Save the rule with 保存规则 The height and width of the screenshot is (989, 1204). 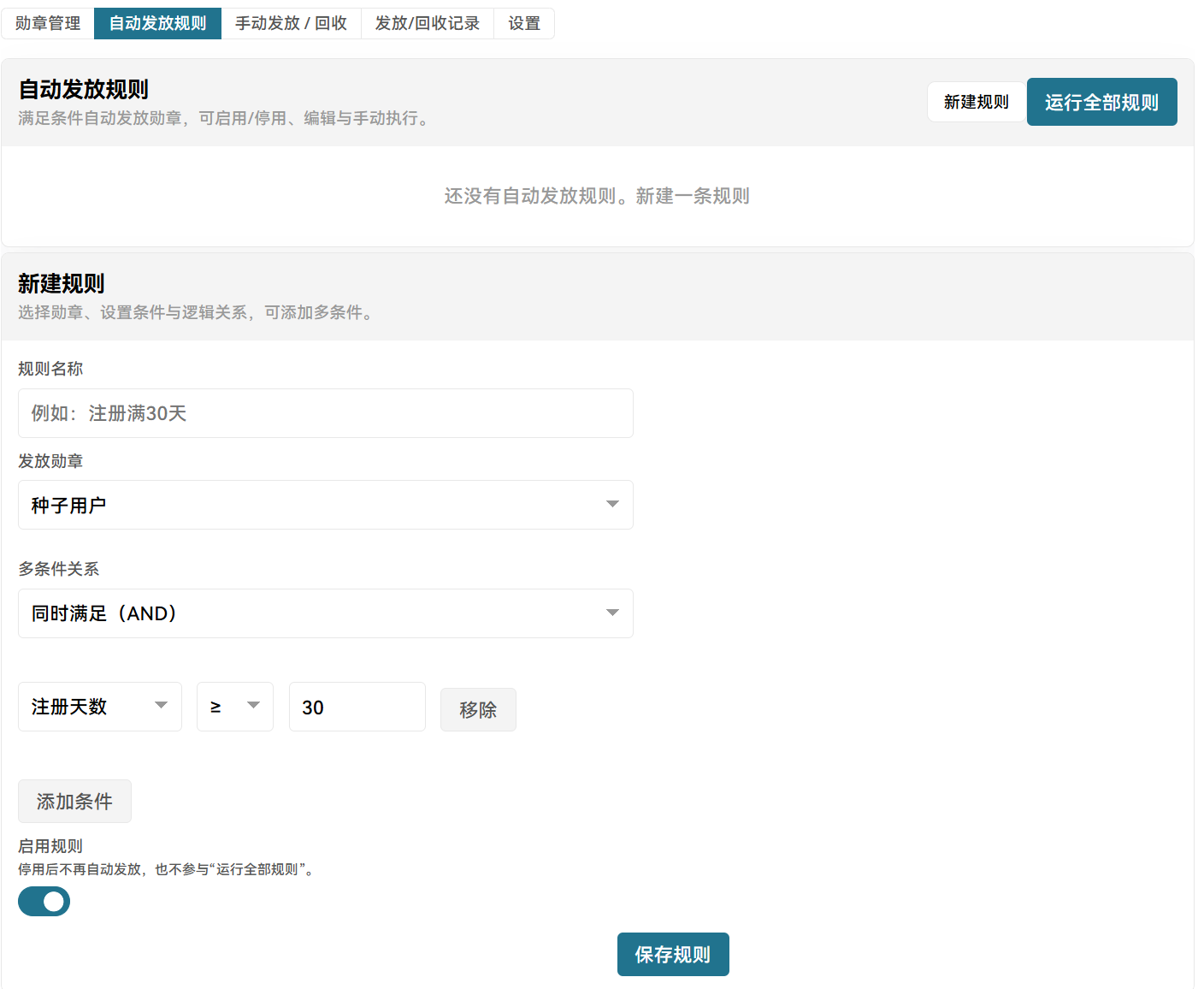pyautogui.click(x=673, y=954)
